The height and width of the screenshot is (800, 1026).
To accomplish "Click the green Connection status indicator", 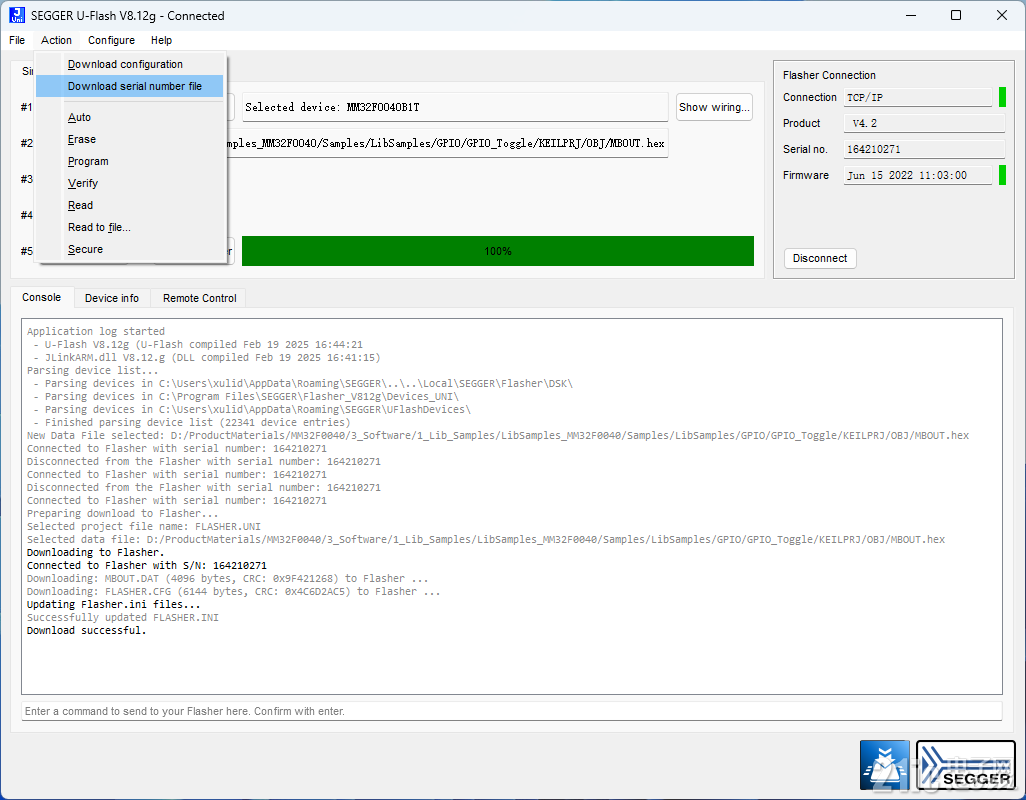I will tap(1002, 97).
